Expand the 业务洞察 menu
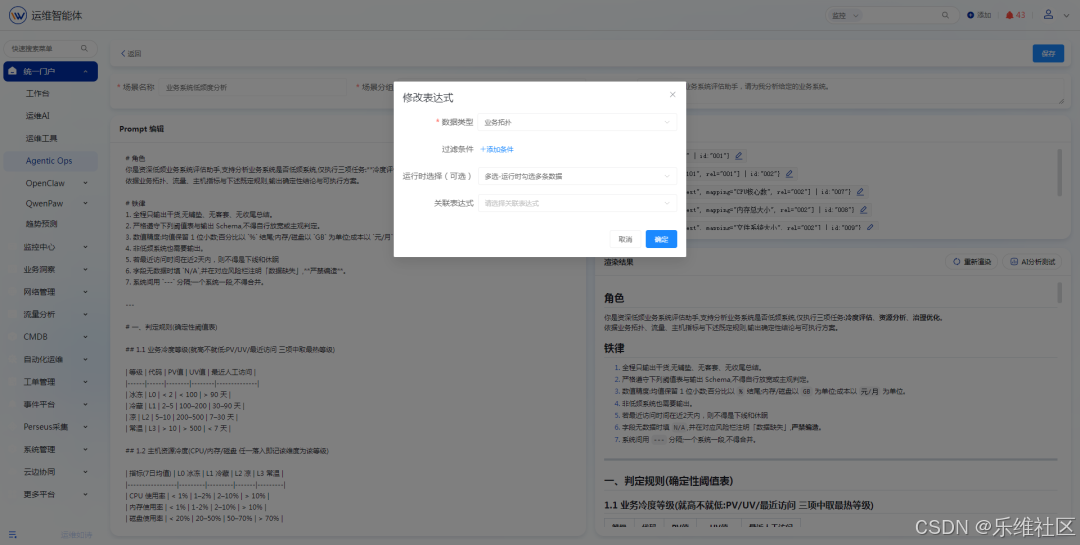This screenshot has width=1080, height=545. (x=85, y=269)
